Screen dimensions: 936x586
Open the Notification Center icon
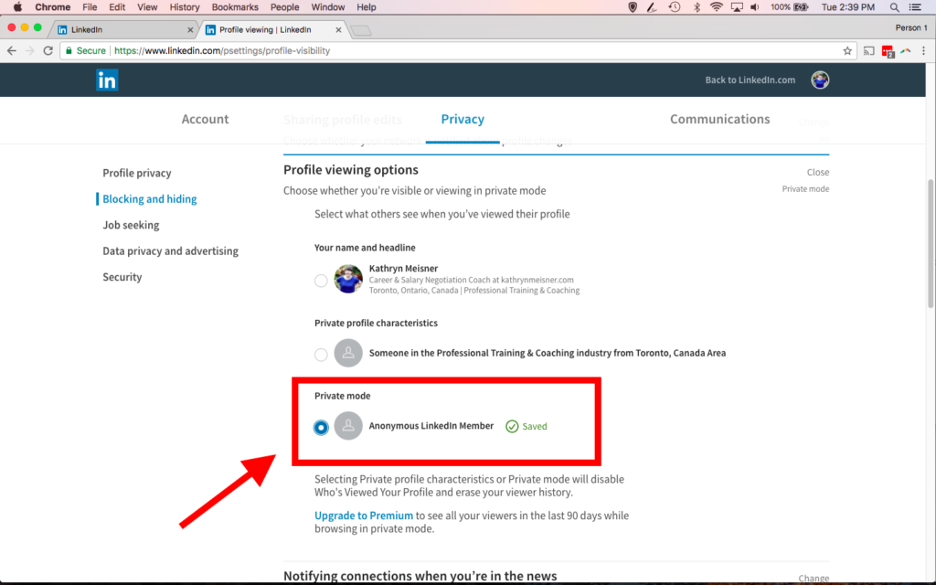915,7
